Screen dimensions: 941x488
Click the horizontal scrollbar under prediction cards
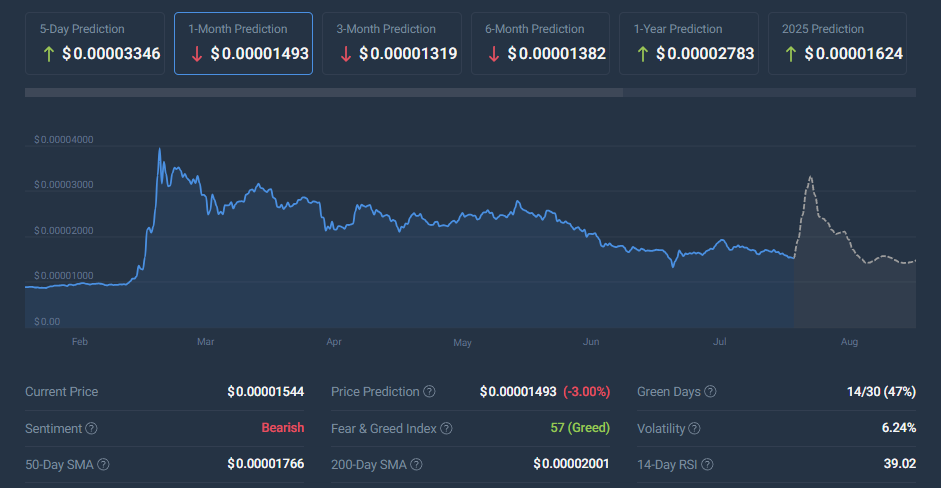click(324, 92)
